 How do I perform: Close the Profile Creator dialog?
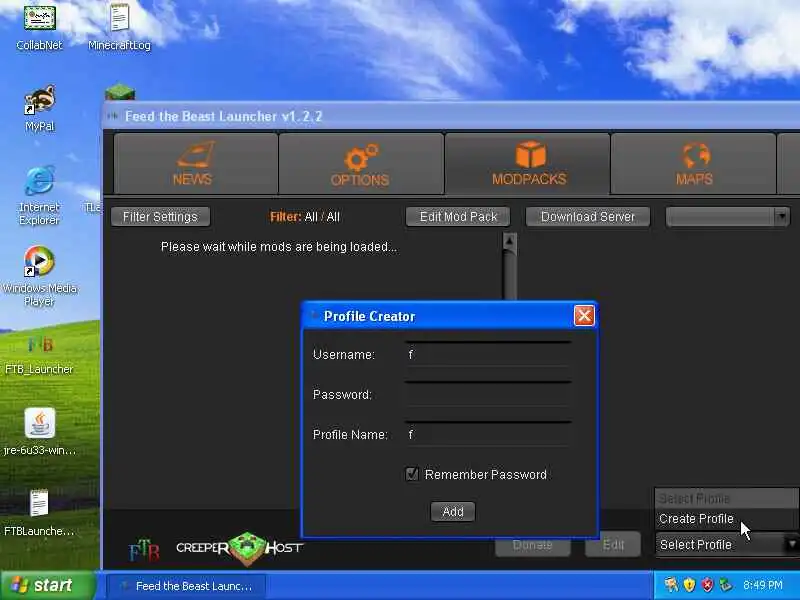[x=584, y=316]
